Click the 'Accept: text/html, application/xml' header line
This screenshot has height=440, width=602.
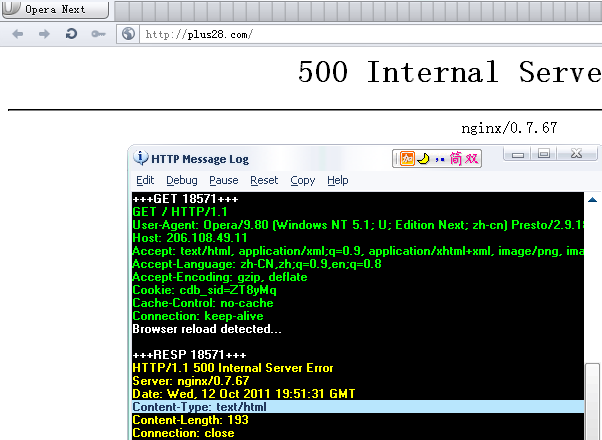coord(358,251)
